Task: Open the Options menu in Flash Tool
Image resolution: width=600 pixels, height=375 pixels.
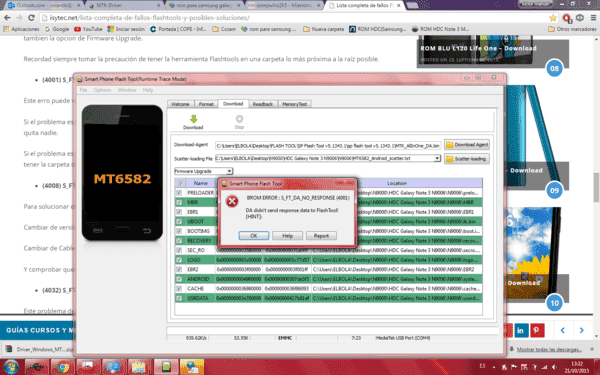Action: tap(103, 90)
